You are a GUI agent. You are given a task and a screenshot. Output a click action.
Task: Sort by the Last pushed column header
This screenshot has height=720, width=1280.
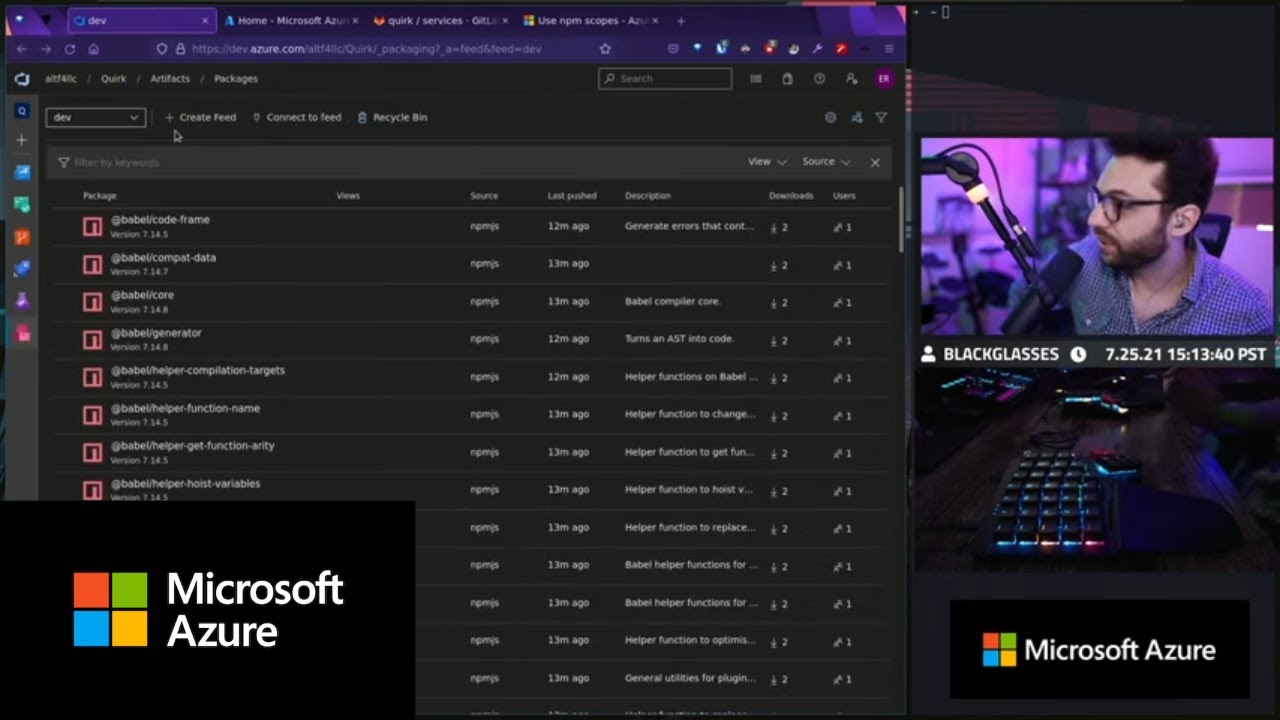(572, 196)
